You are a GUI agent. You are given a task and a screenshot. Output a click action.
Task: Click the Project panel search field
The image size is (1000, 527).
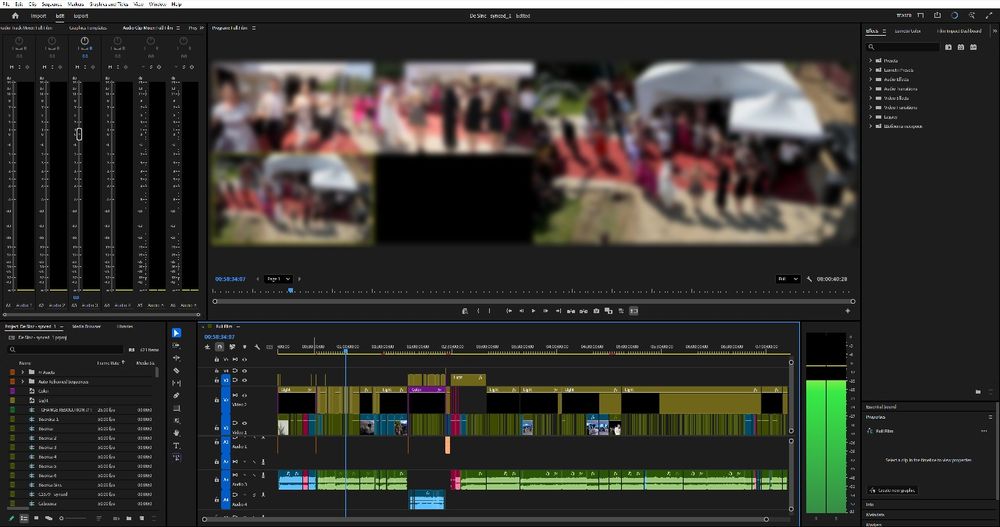point(66,349)
